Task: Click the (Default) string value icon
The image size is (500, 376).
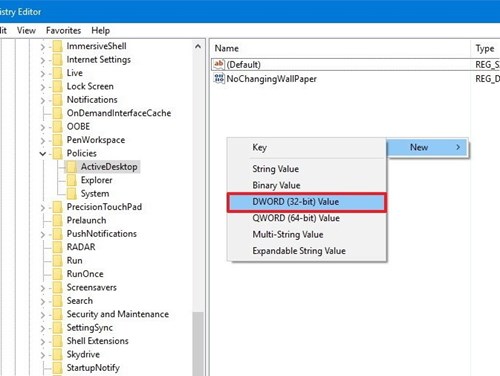Action: [219, 64]
